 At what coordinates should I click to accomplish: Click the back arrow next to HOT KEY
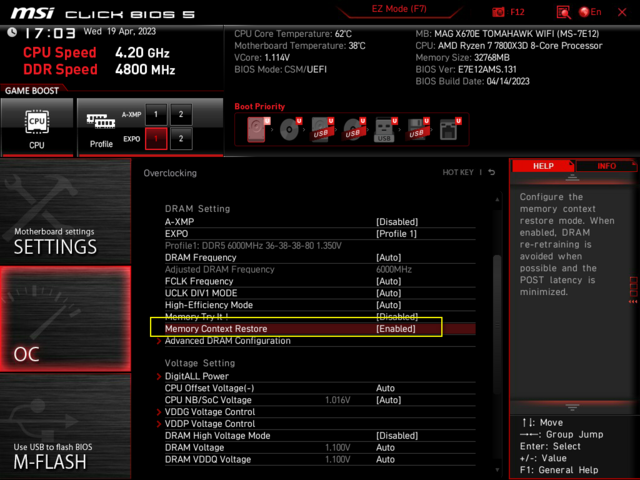click(x=492, y=173)
